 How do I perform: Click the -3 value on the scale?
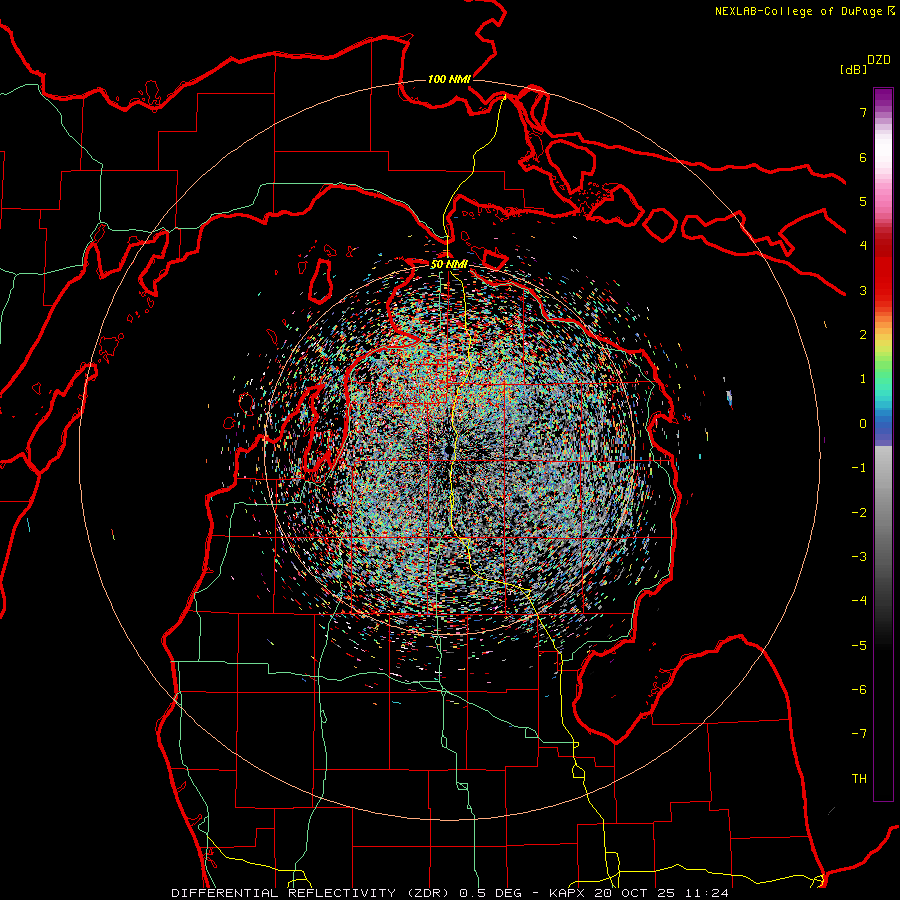click(859, 557)
